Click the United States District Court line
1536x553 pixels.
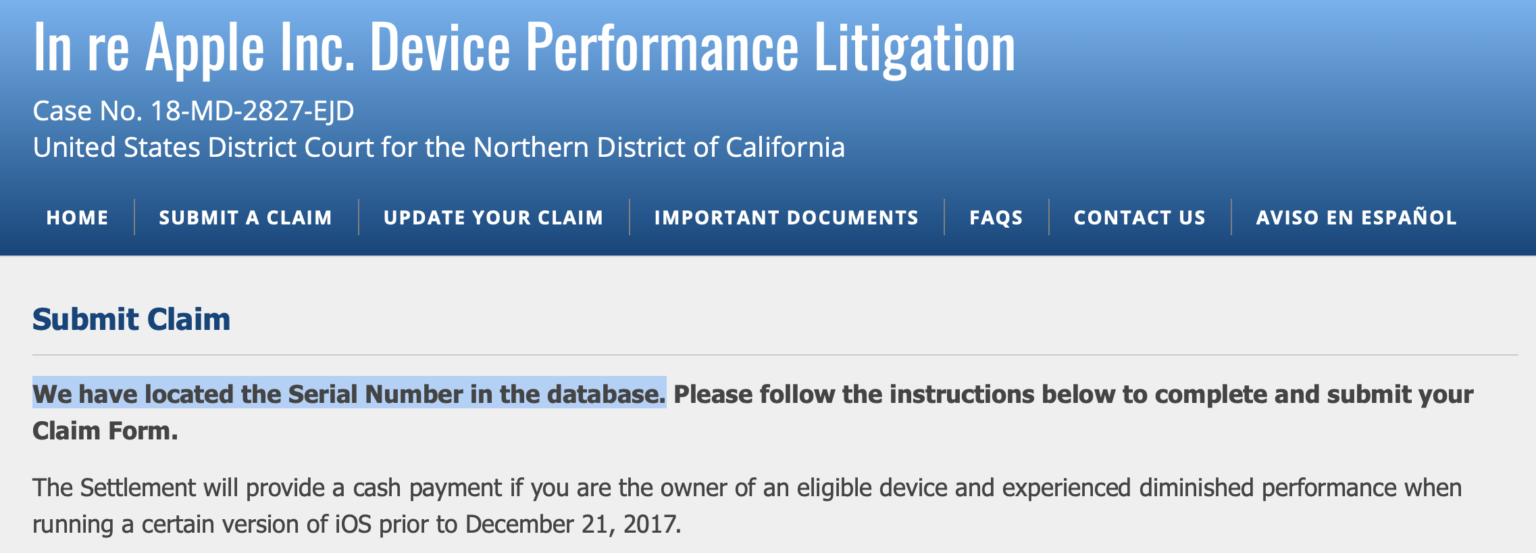point(438,148)
